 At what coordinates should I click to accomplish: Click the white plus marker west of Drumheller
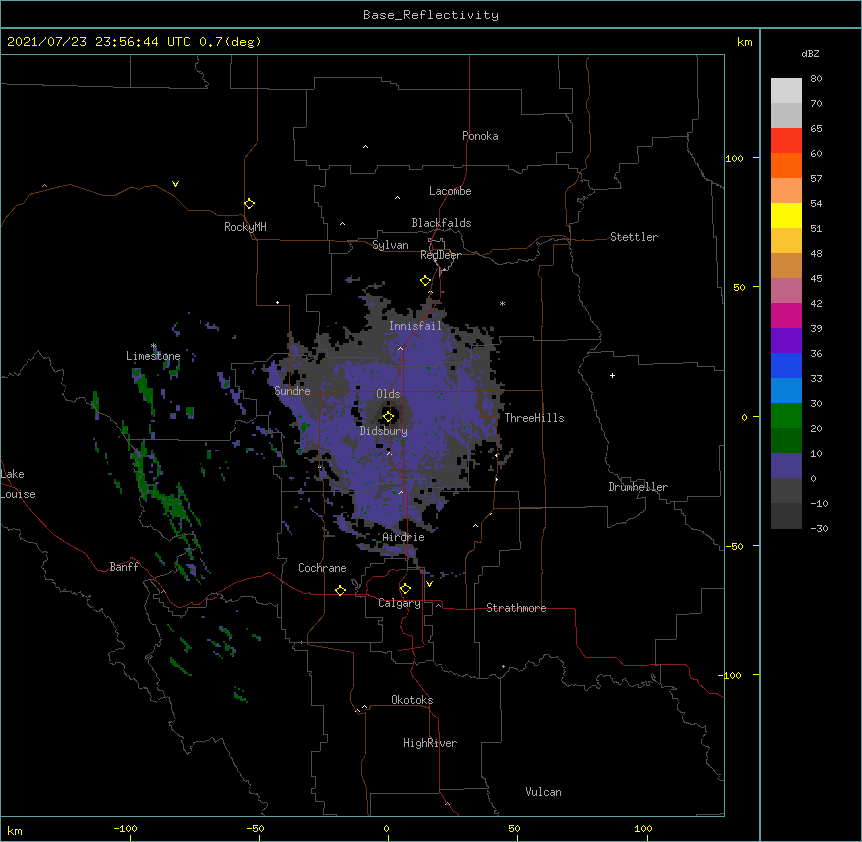[x=612, y=375]
